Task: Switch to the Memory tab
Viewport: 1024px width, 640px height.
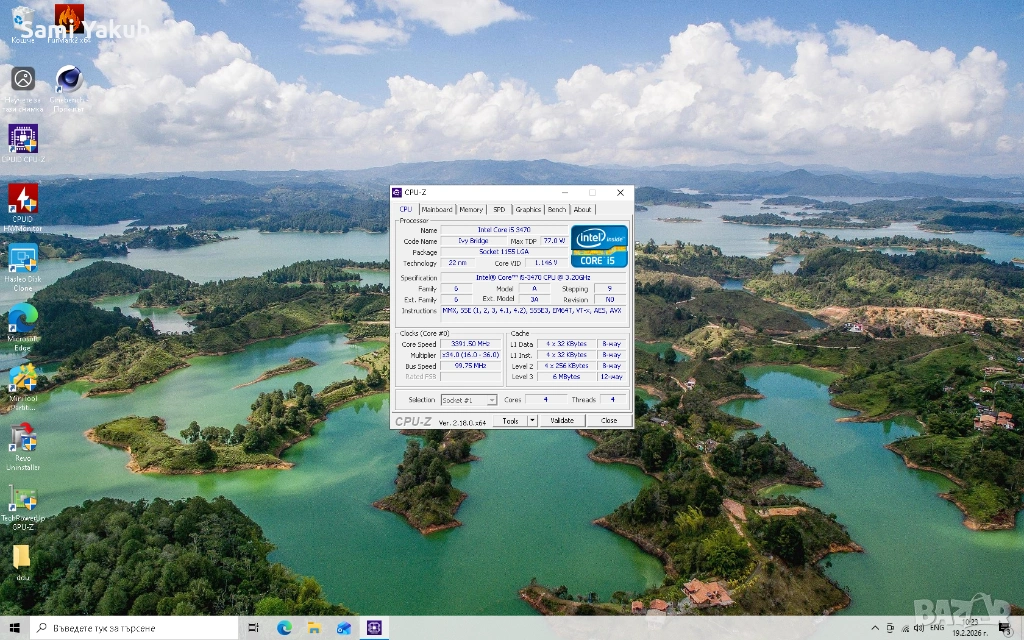Action: pos(471,210)
